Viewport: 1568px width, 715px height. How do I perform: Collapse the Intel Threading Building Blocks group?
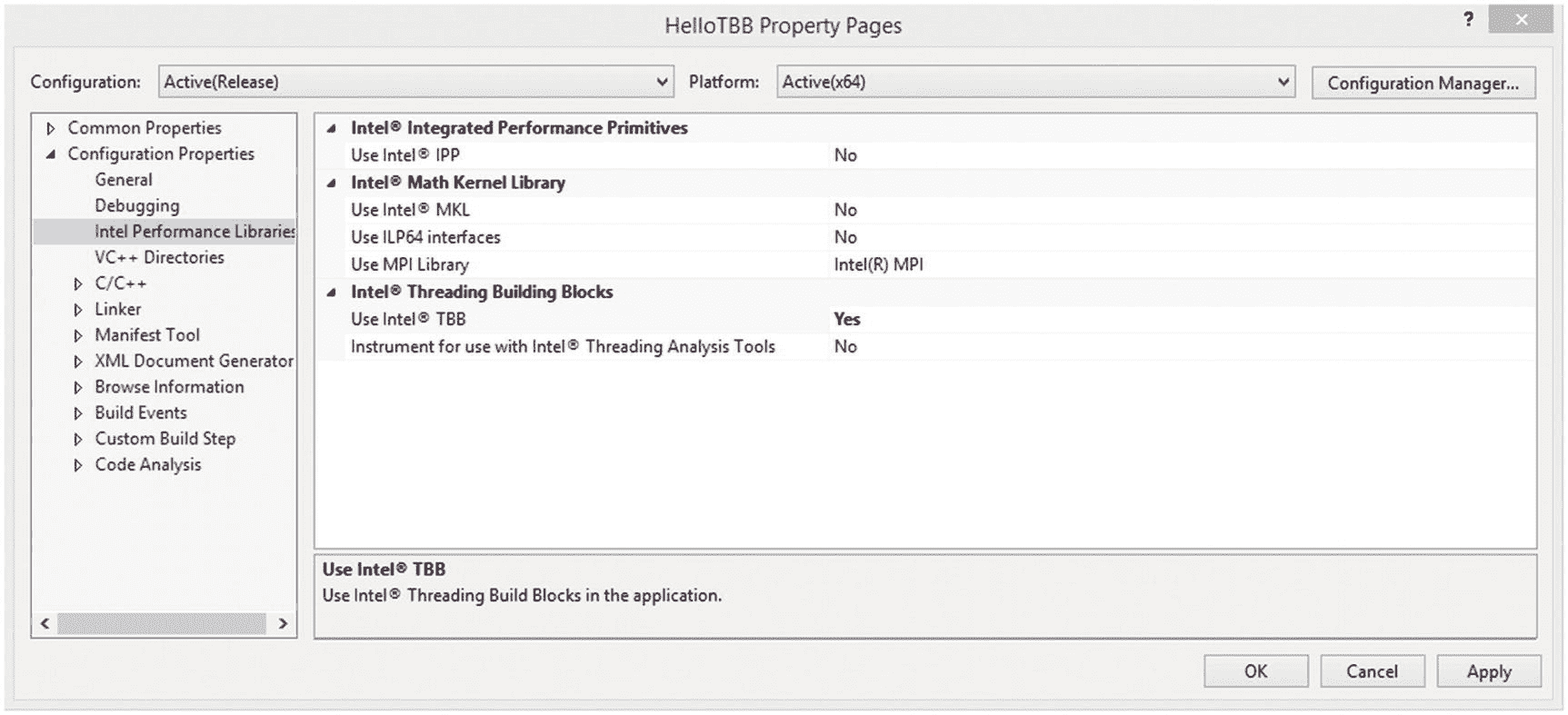tap(332, 293)
